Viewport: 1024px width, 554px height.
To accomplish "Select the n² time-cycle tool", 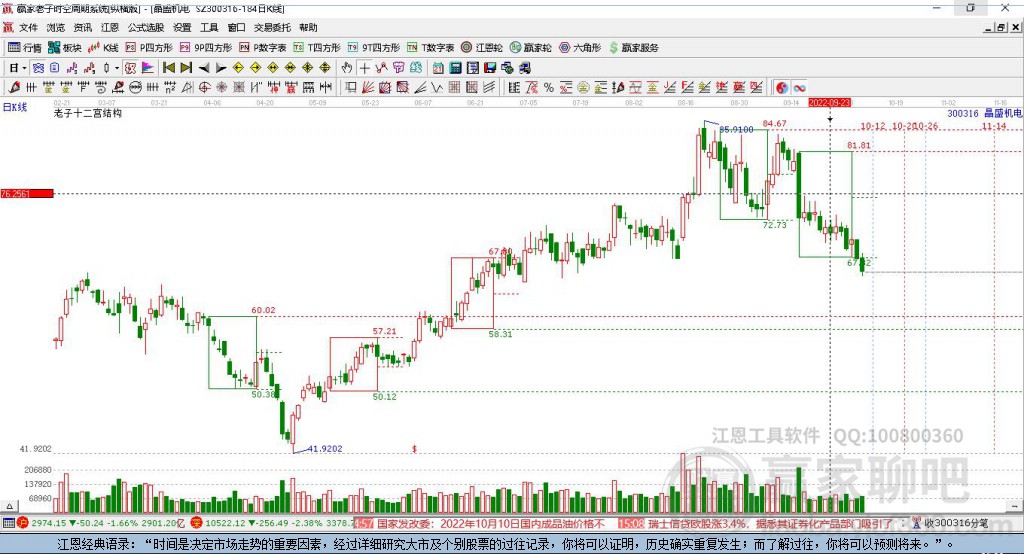I will click(x=170, y=88).
